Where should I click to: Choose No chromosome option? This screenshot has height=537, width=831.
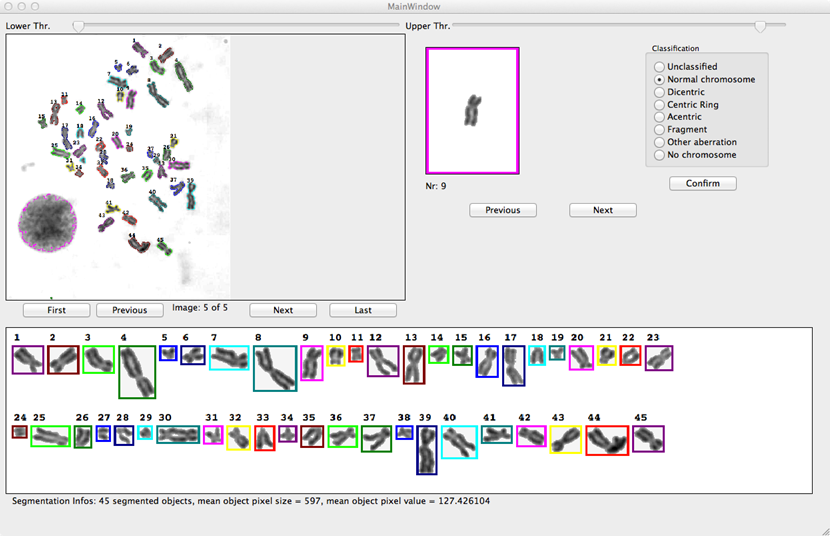click(660, 155)
